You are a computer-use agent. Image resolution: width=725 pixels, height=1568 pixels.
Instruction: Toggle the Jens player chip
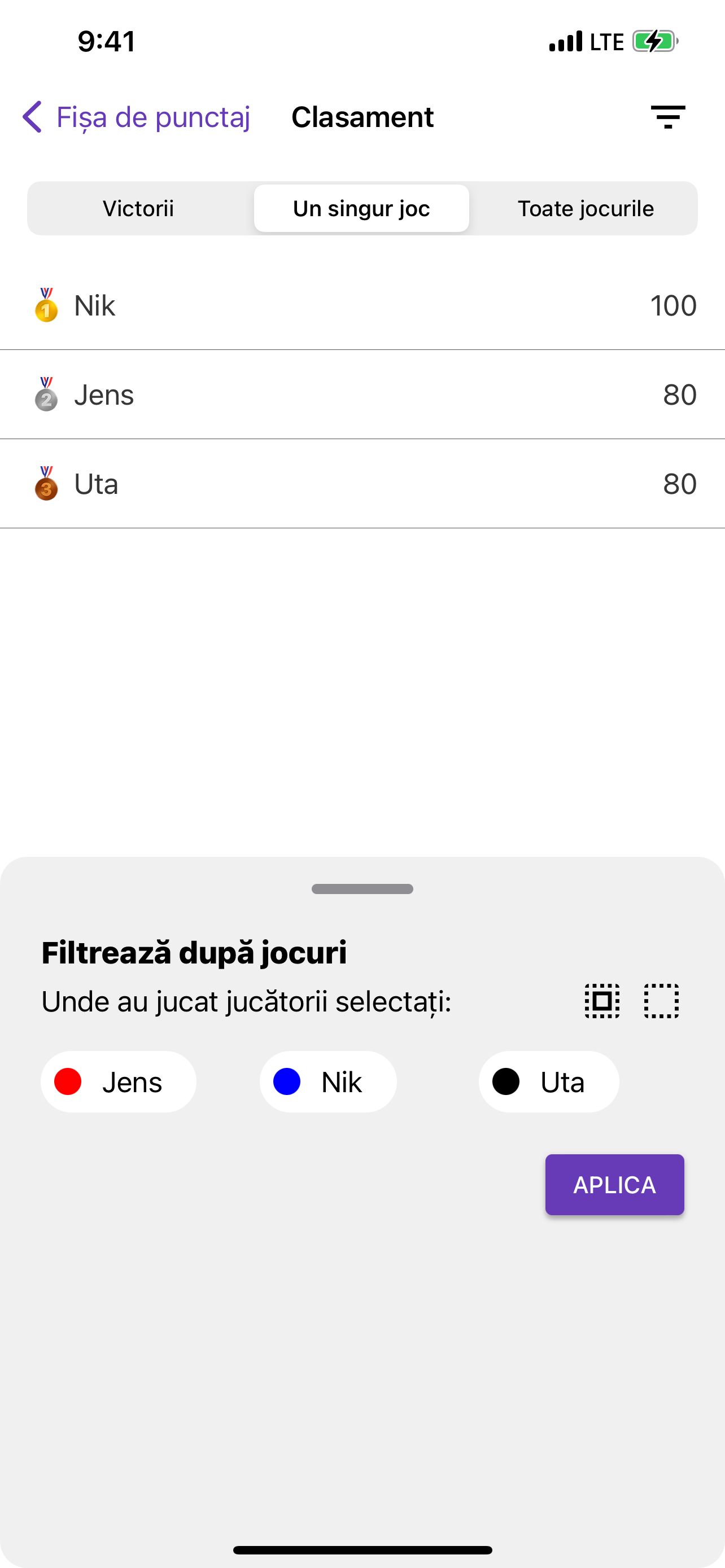[119, 1081]
